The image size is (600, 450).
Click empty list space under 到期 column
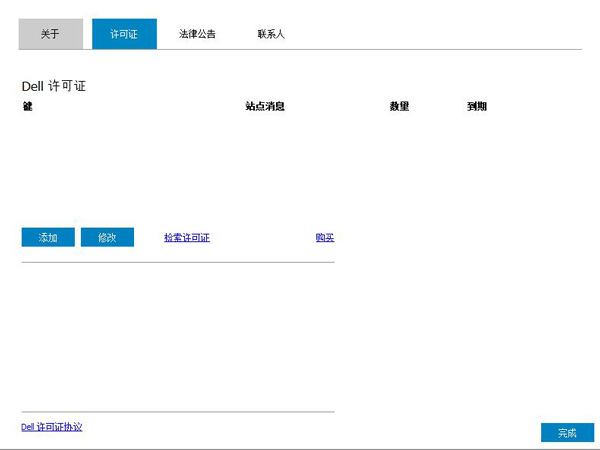pos(476,165)
